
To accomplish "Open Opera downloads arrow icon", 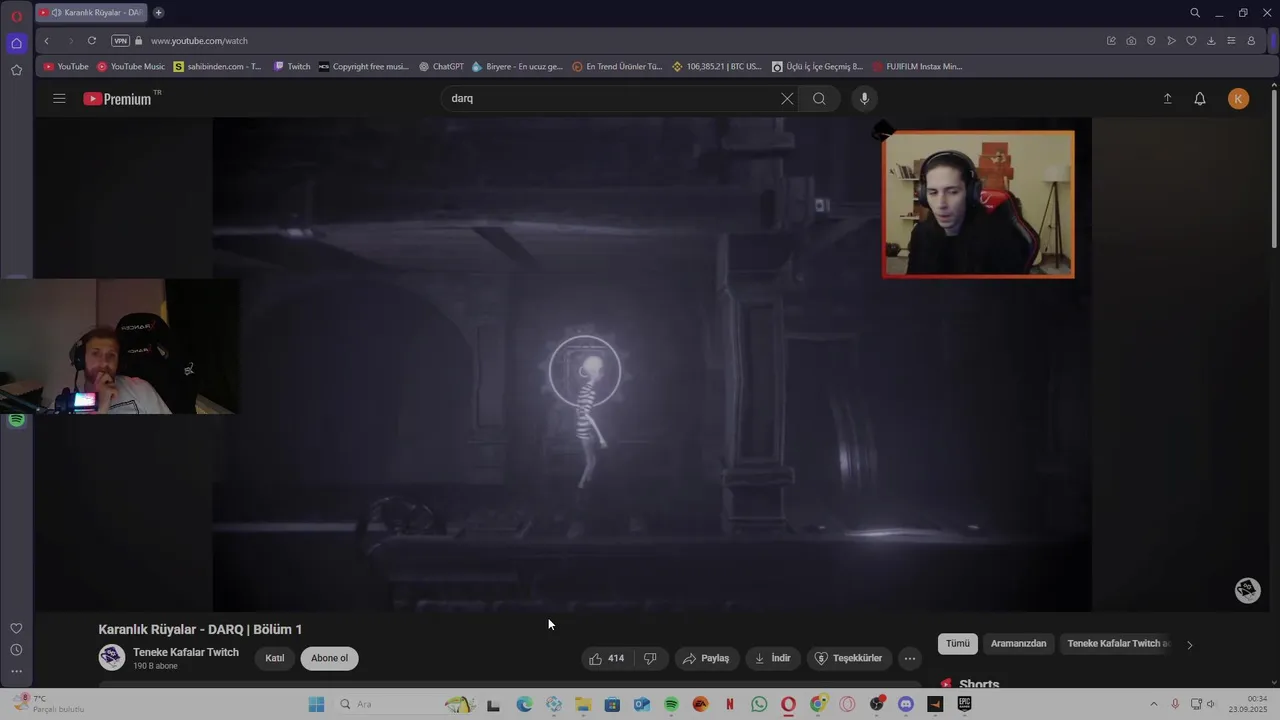I will tap(1211, 41).
